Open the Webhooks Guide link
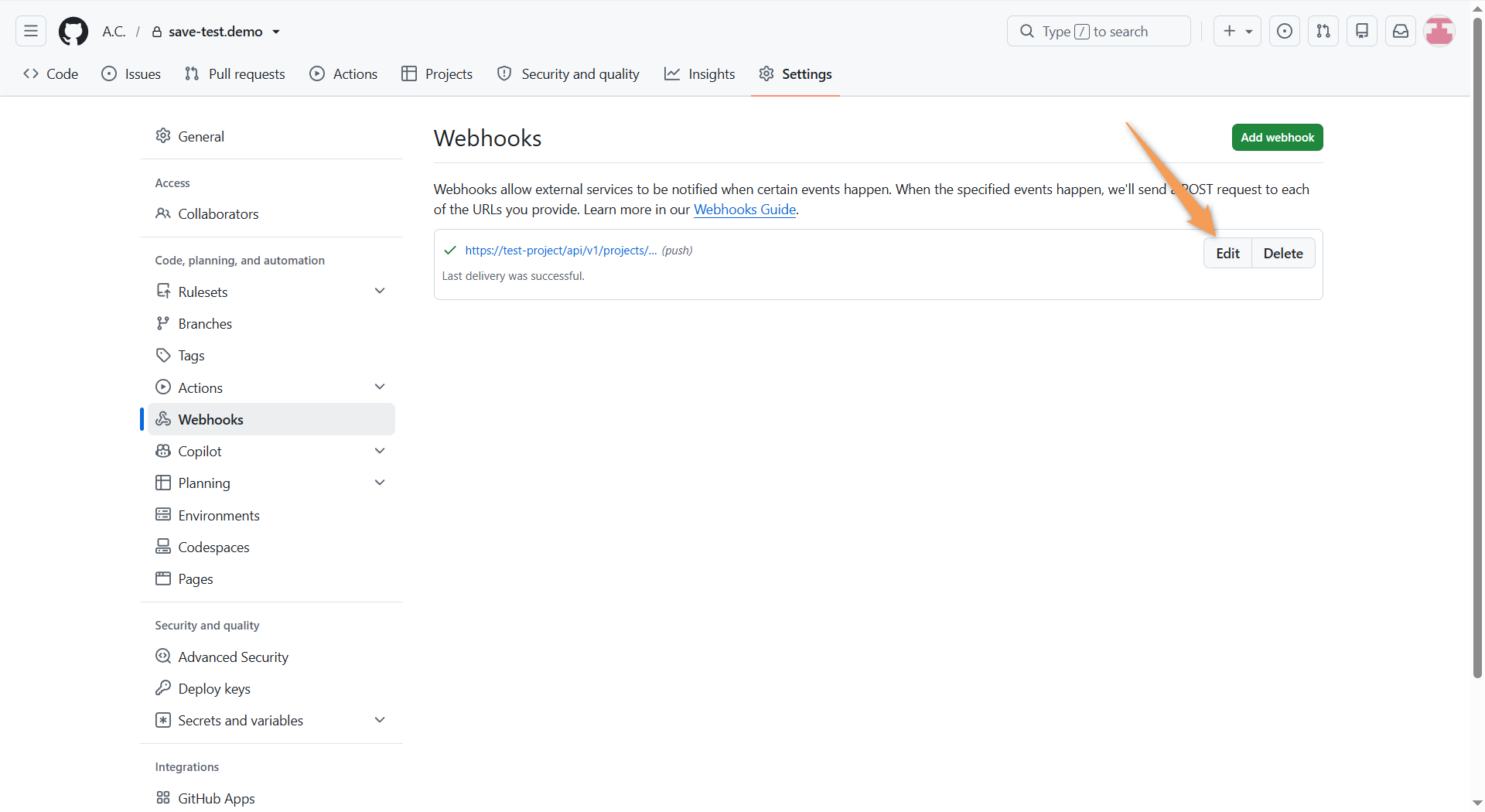Screen dimensions: 1485x812 pyautogui.click(x=745, y=210)
